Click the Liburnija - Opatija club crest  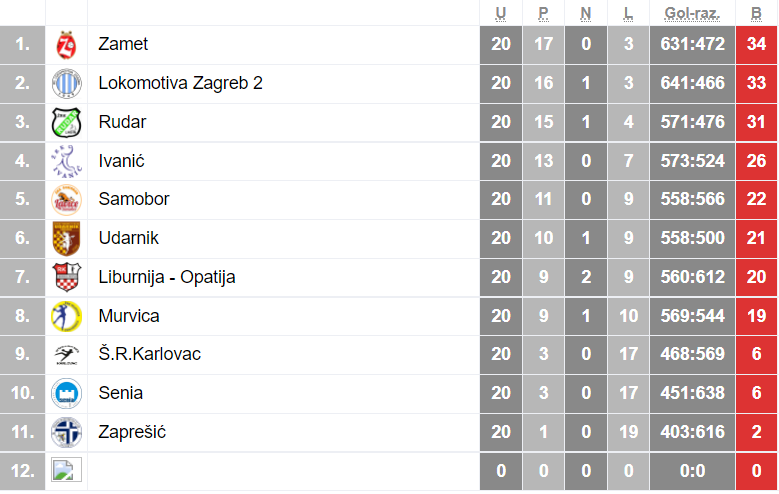coord(66,277)
